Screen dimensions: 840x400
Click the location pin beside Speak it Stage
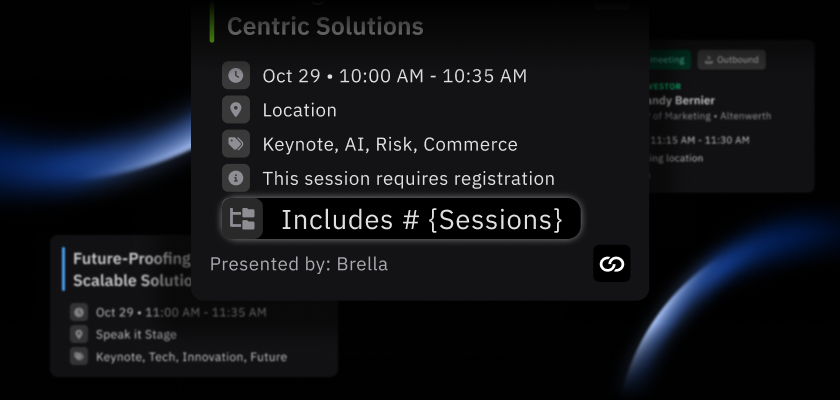pos(78,334)
